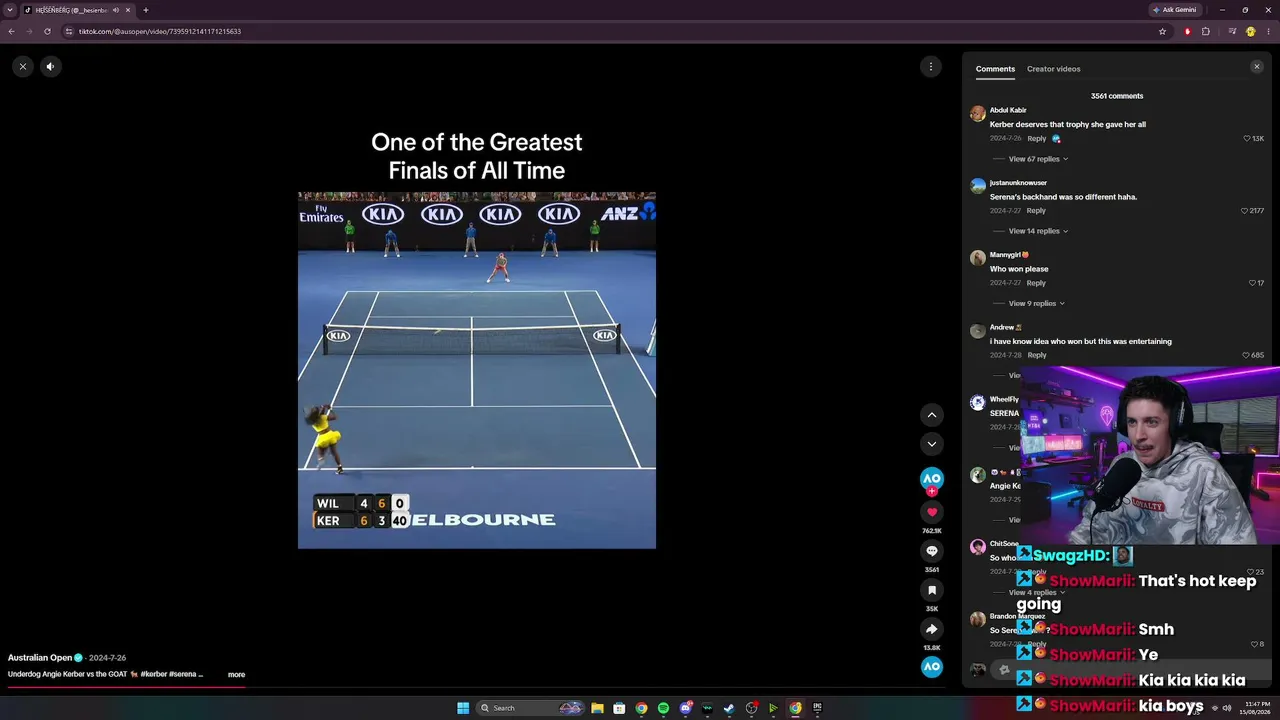This screenshot has height=720, width=1280.
Task: Open the AO sound disc icon
Action: pos(932,666)
